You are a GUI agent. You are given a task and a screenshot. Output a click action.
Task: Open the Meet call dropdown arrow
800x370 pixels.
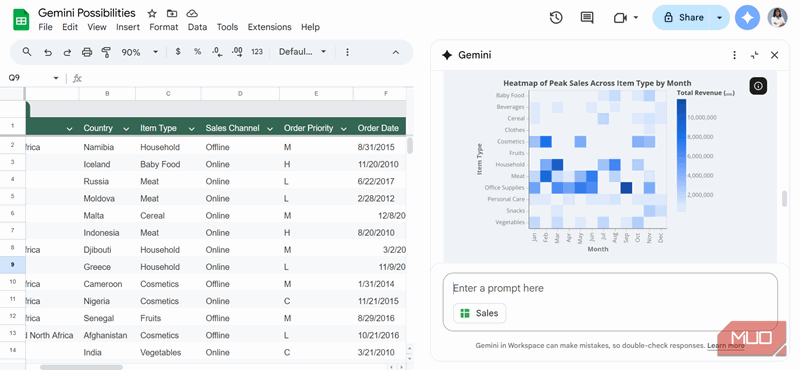click(636, 17)
